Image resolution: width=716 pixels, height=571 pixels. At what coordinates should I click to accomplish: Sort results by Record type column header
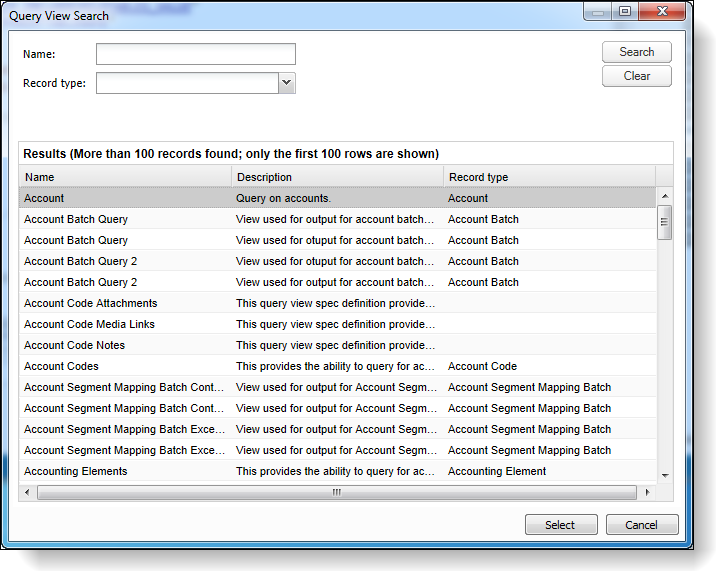[x=549, y=177]
